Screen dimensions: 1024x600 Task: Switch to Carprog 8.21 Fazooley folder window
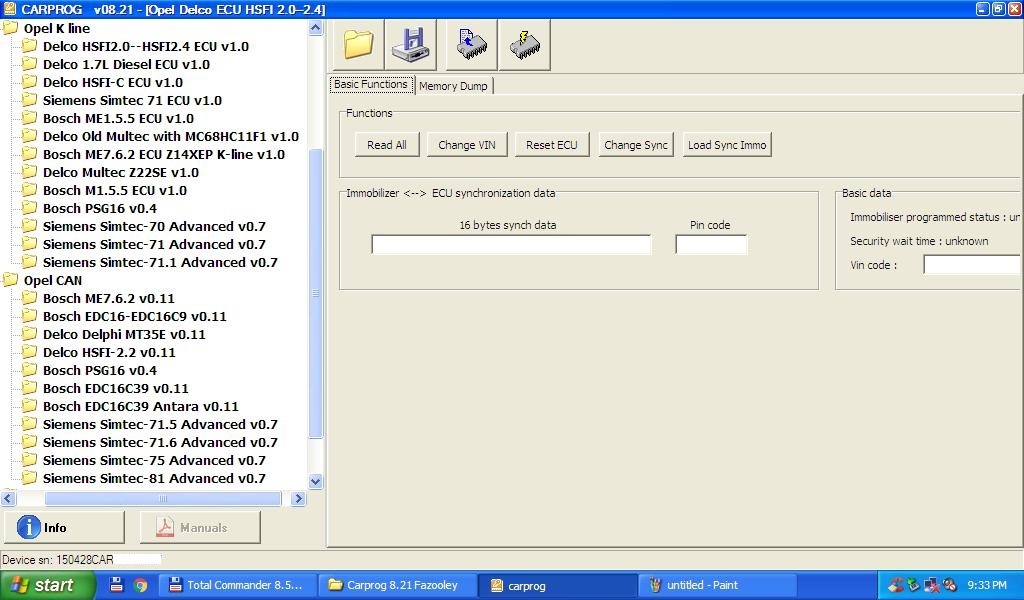click(x=398, y=585)
